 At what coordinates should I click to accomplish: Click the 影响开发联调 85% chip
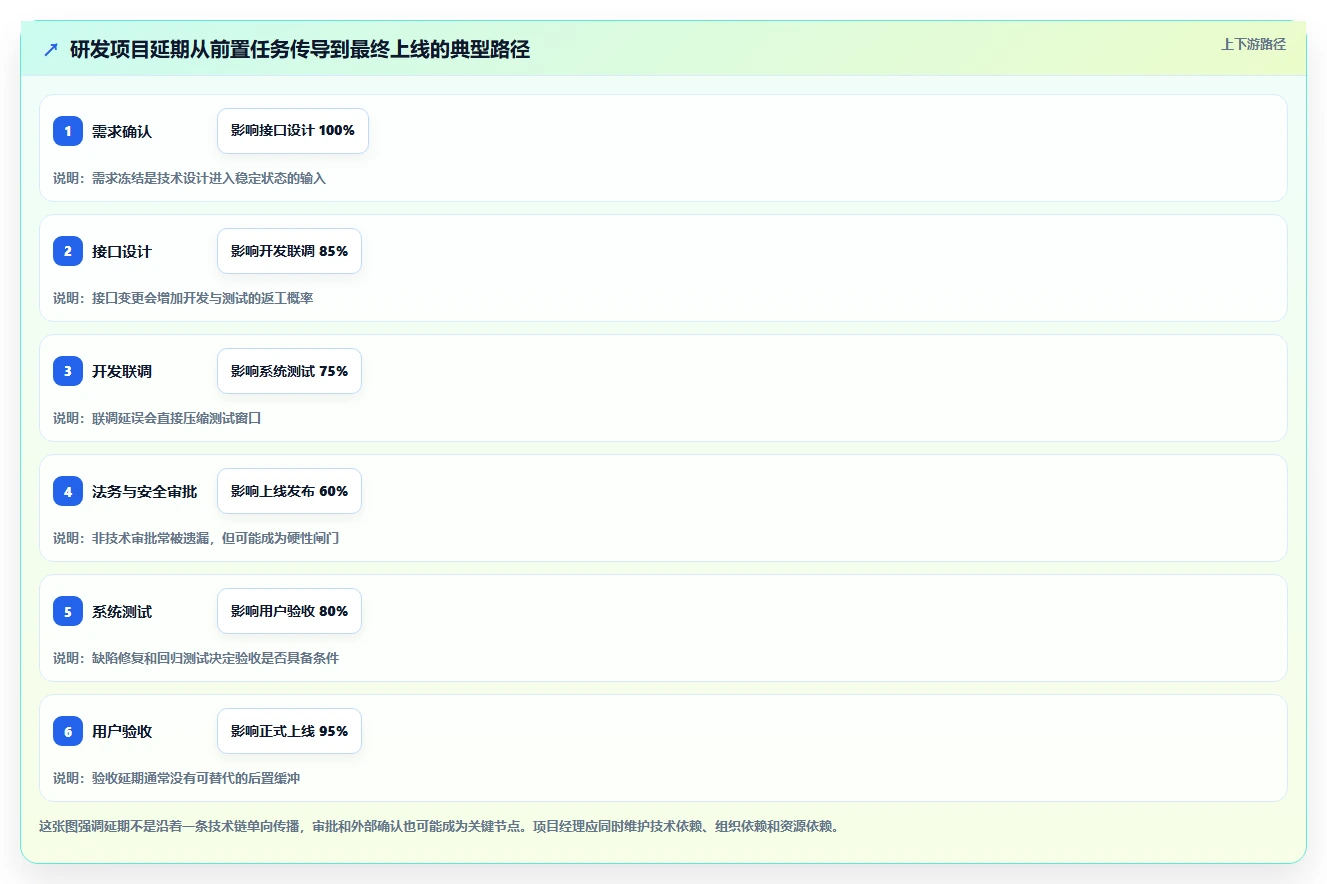tap(289, 251)
